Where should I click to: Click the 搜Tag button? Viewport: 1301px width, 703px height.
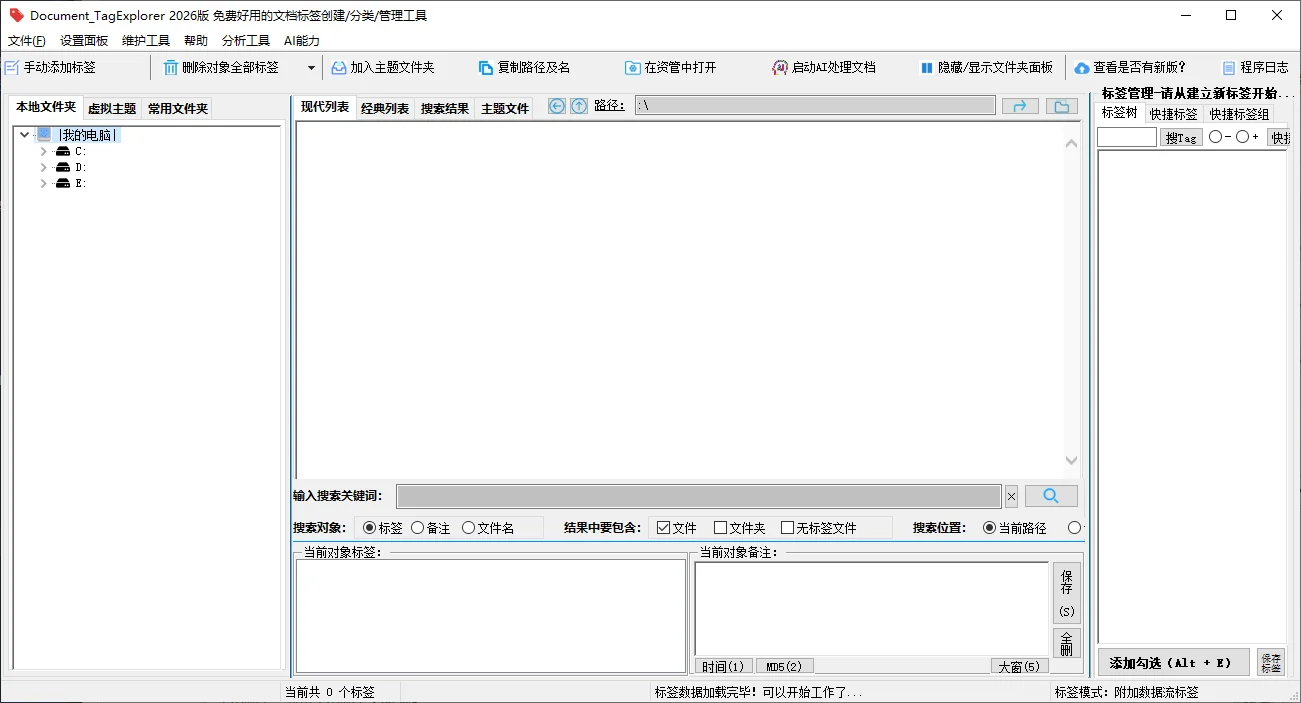pos(1181,138)
